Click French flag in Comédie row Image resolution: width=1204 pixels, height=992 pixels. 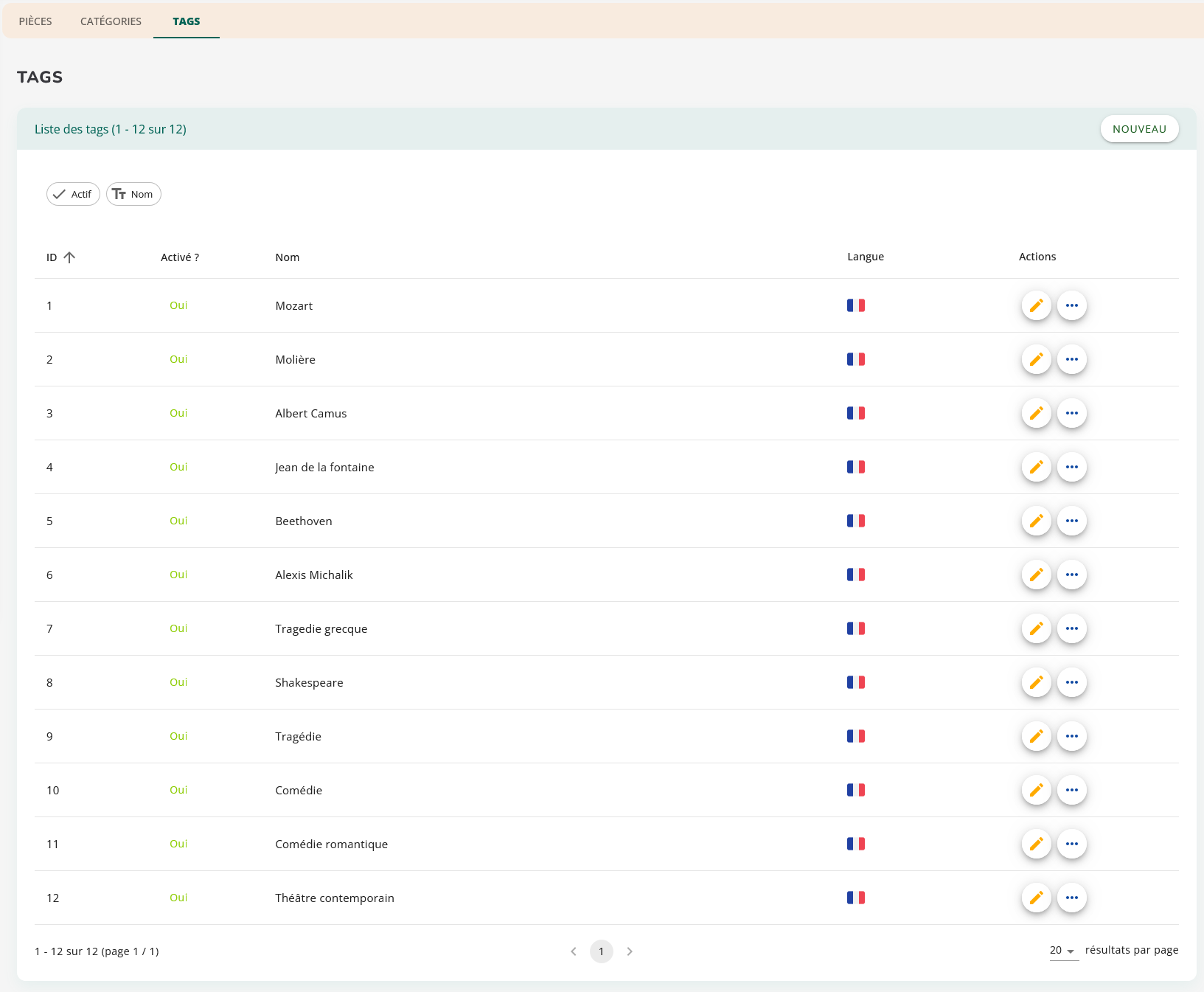[855, 790]
